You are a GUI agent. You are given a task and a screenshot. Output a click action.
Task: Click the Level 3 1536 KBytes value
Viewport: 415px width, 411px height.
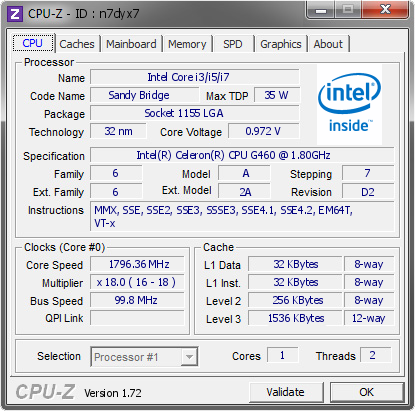click(x=295, y=318)
